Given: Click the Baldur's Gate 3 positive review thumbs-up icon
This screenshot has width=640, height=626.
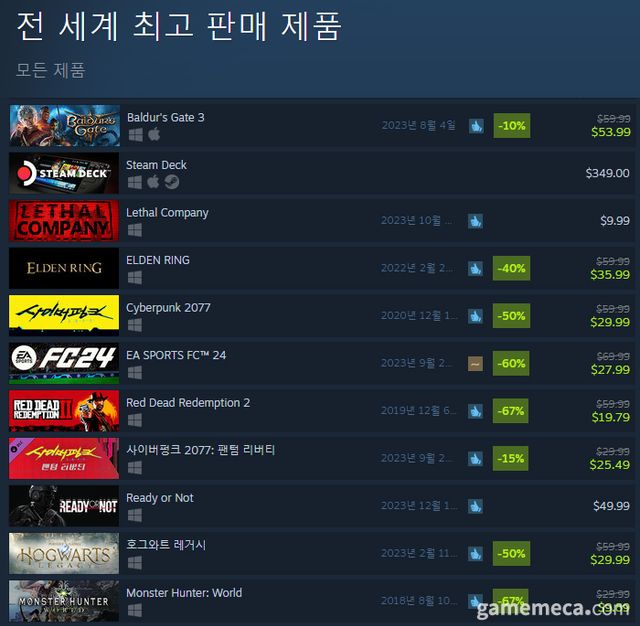Looking at the screenshot, I should [x=476, y=126].
